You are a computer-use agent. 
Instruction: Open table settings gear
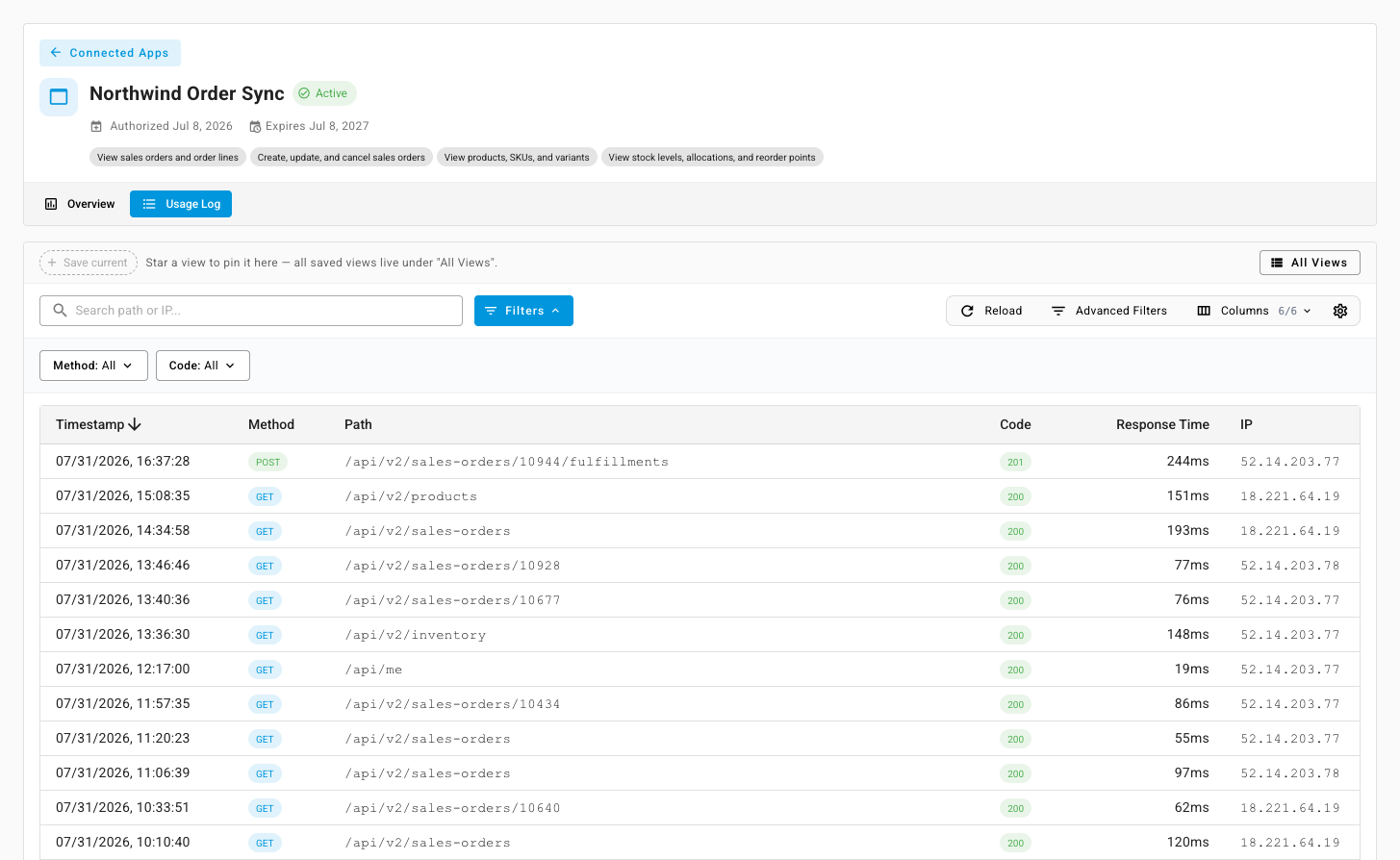pos(1340,311)
